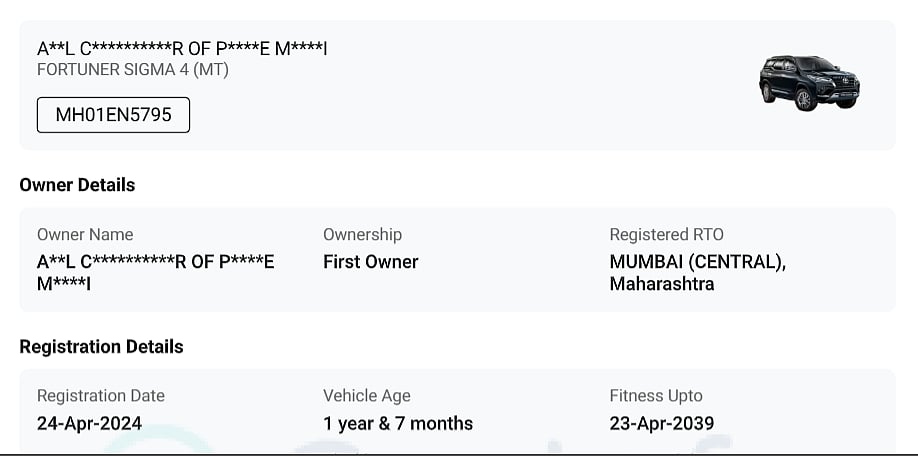Click the MH01EN5795 number plate badge
This screenshot has height=456, width=918.
pyautogui.click(x=113, y=115)
